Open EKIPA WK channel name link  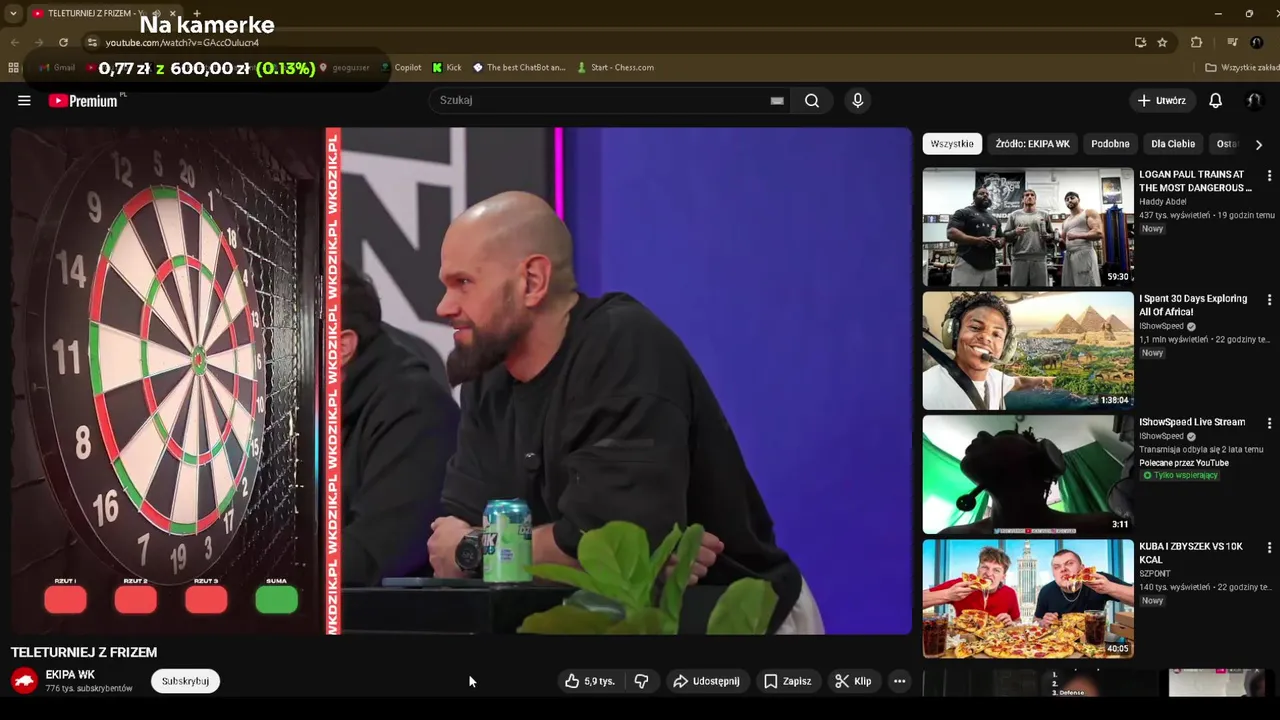pyautogui.click(x=70, y=675)
